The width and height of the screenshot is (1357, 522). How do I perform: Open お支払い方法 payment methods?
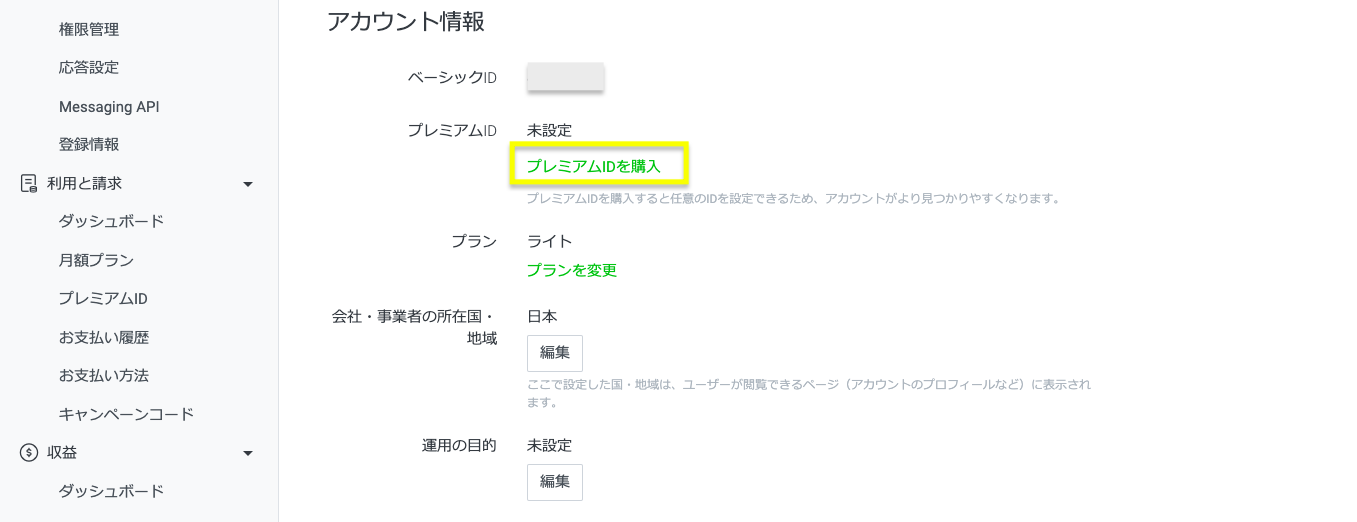(104, 376)
